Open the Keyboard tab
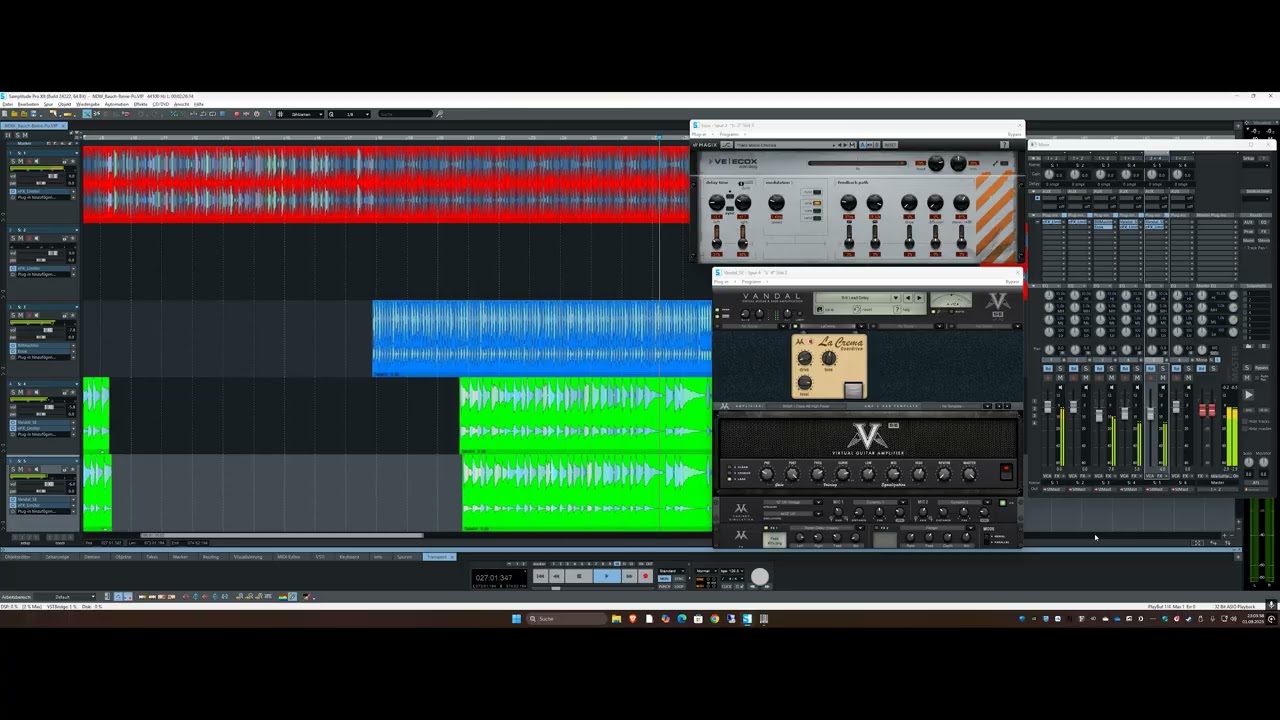Screen dimensions: 1280x720 tap(349, 557)
